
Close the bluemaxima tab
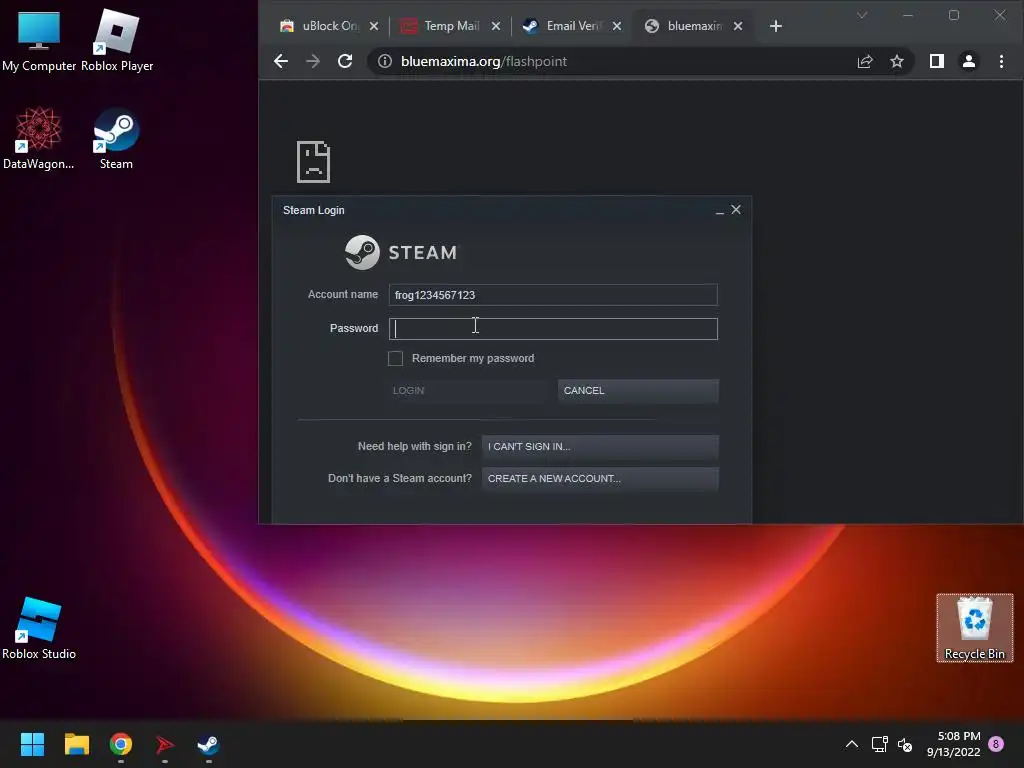point(738,26)
